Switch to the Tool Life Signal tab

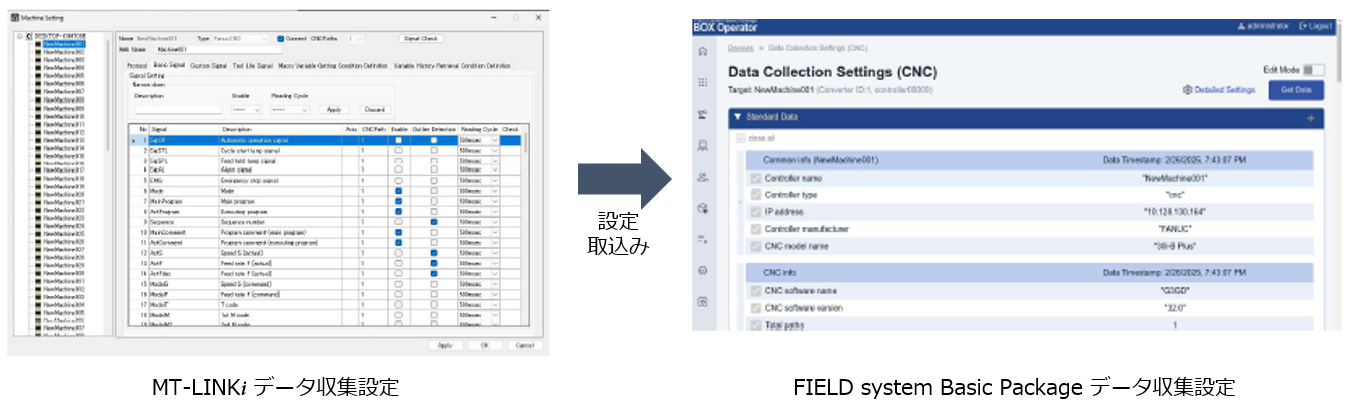pyautogui.click(x=253, y=65)
